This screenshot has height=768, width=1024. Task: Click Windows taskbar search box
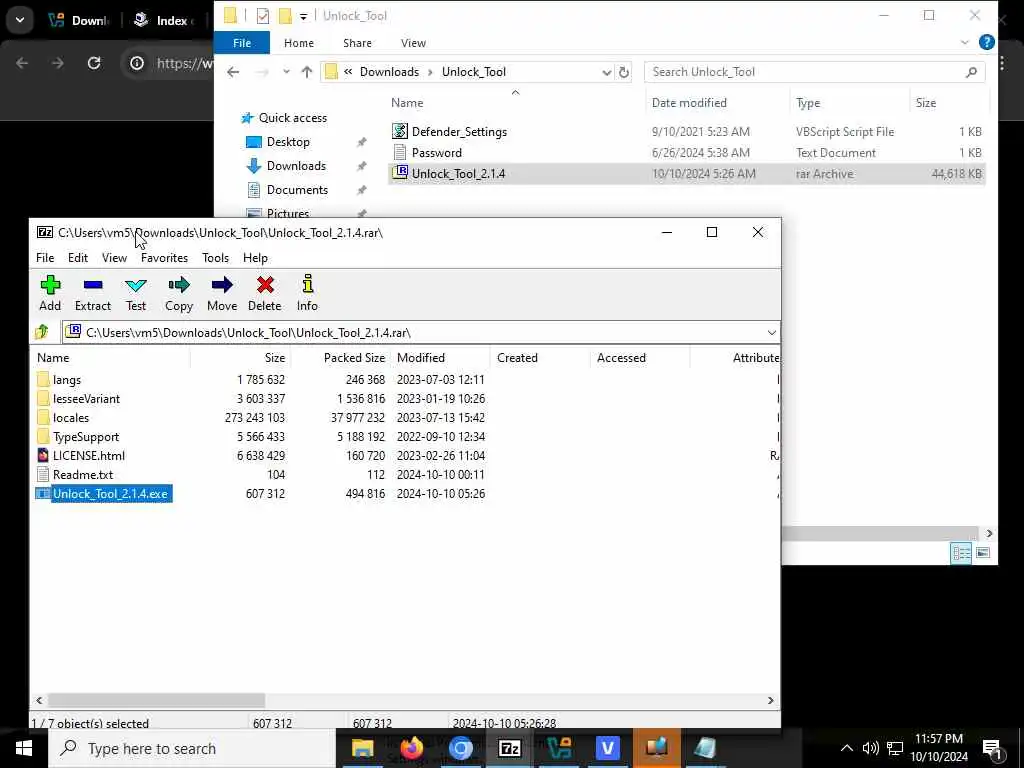point(193,748)
